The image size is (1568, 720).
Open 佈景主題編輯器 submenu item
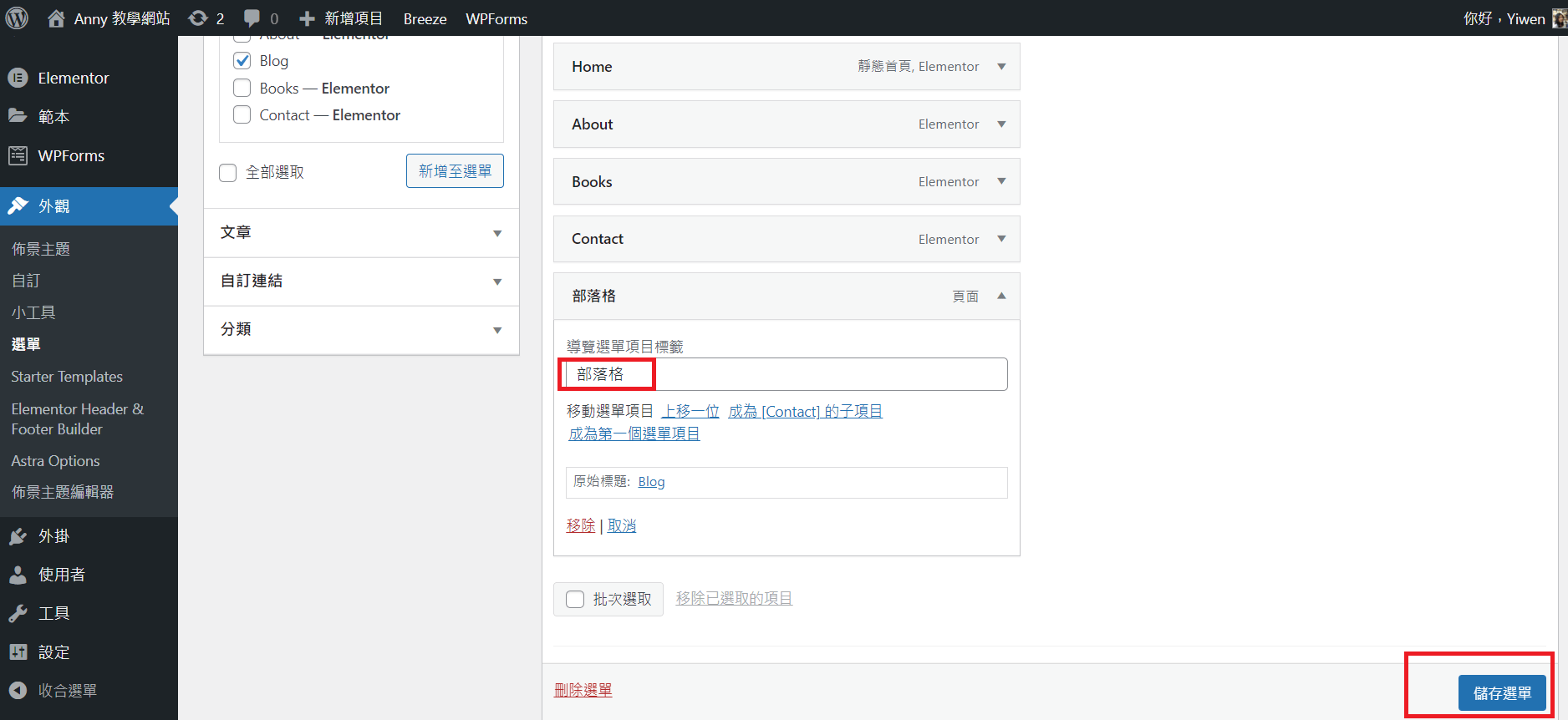coord(63,492)
